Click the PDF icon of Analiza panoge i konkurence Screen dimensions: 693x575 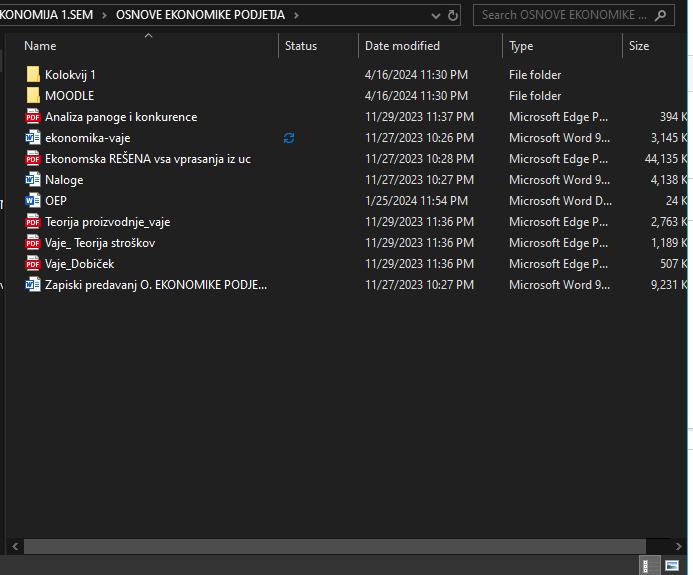(33, 117)
